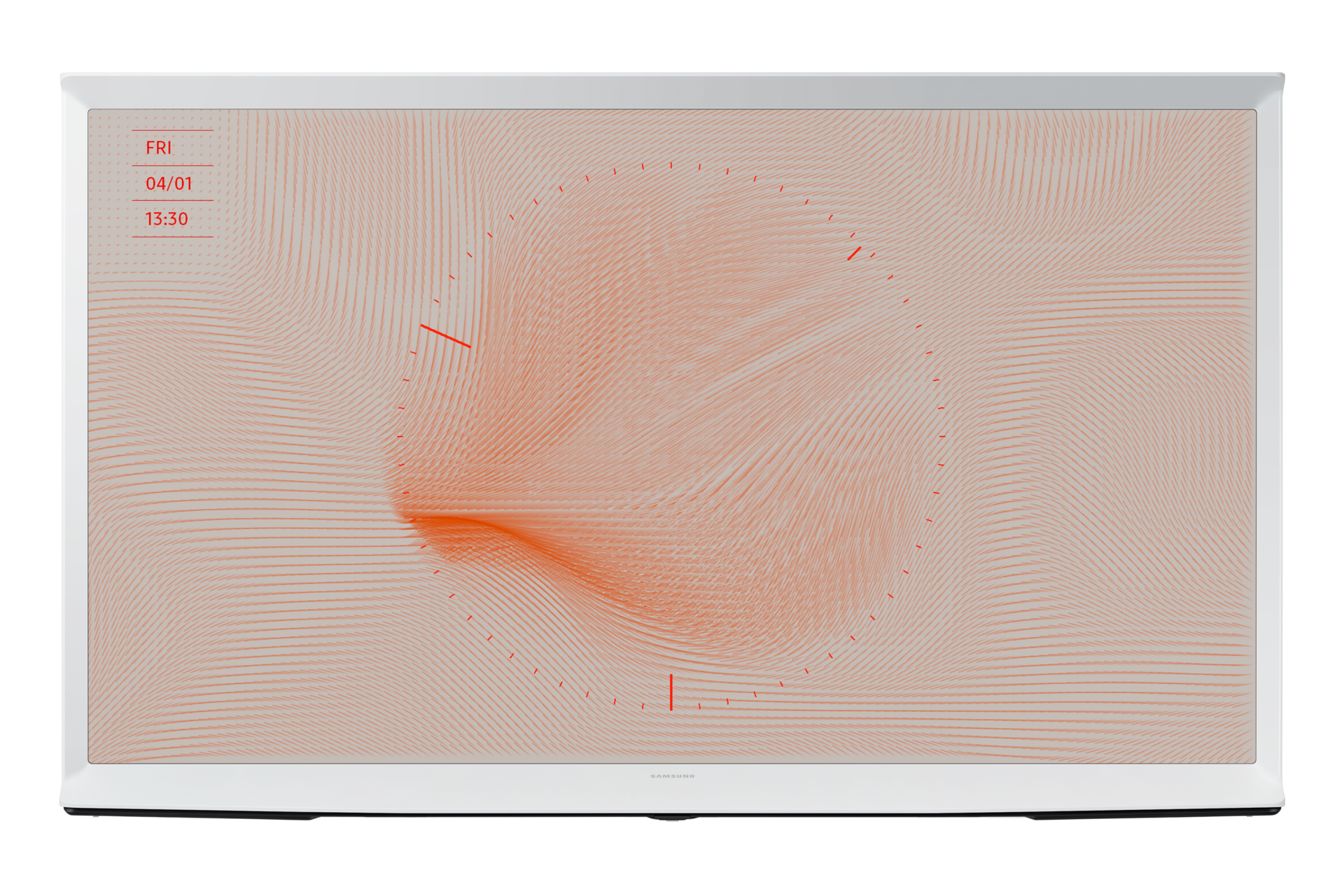The width and height of the screenshot is (1344, 896).
Task: Click the 13:30 digital time readout
Action: click(x=167, y=219)
